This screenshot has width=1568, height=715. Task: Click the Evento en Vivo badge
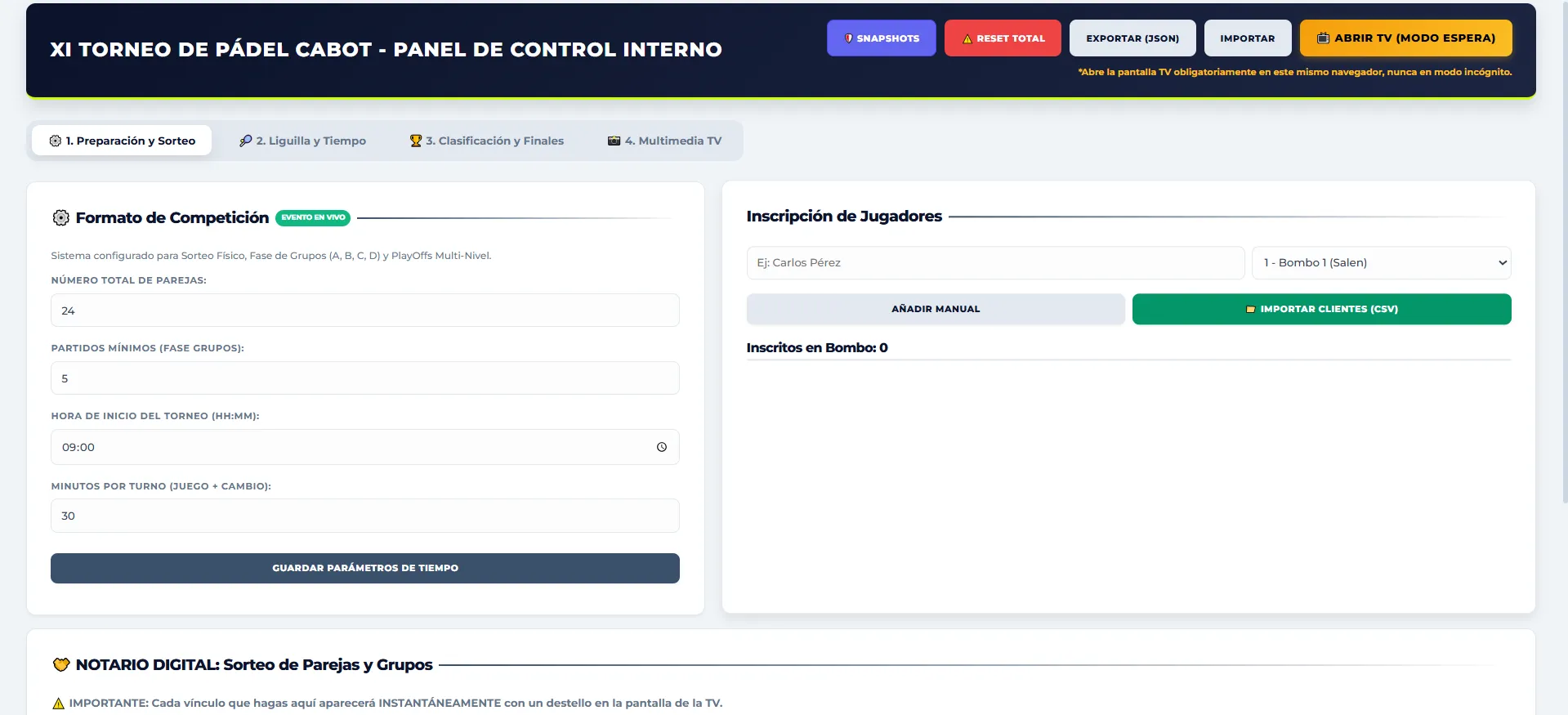pyautogui.click(x=313, y=217)
